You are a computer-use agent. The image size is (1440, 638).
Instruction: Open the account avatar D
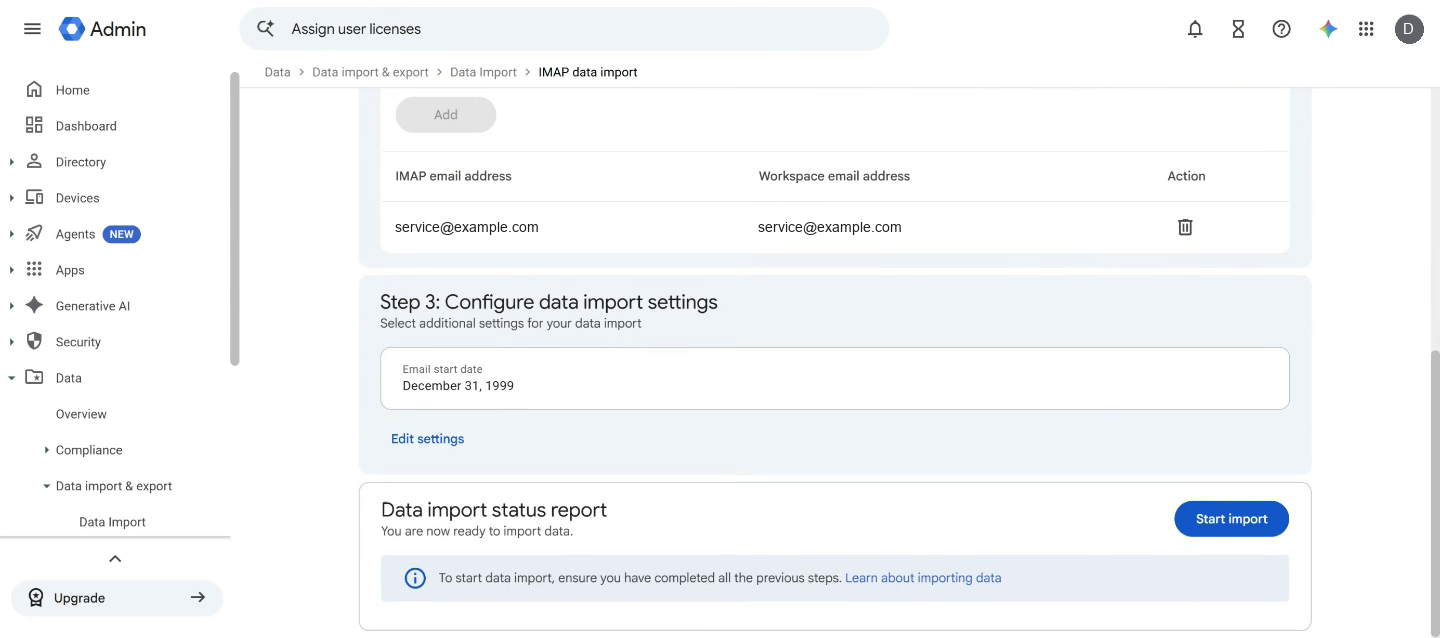(x=1409, y=29)
